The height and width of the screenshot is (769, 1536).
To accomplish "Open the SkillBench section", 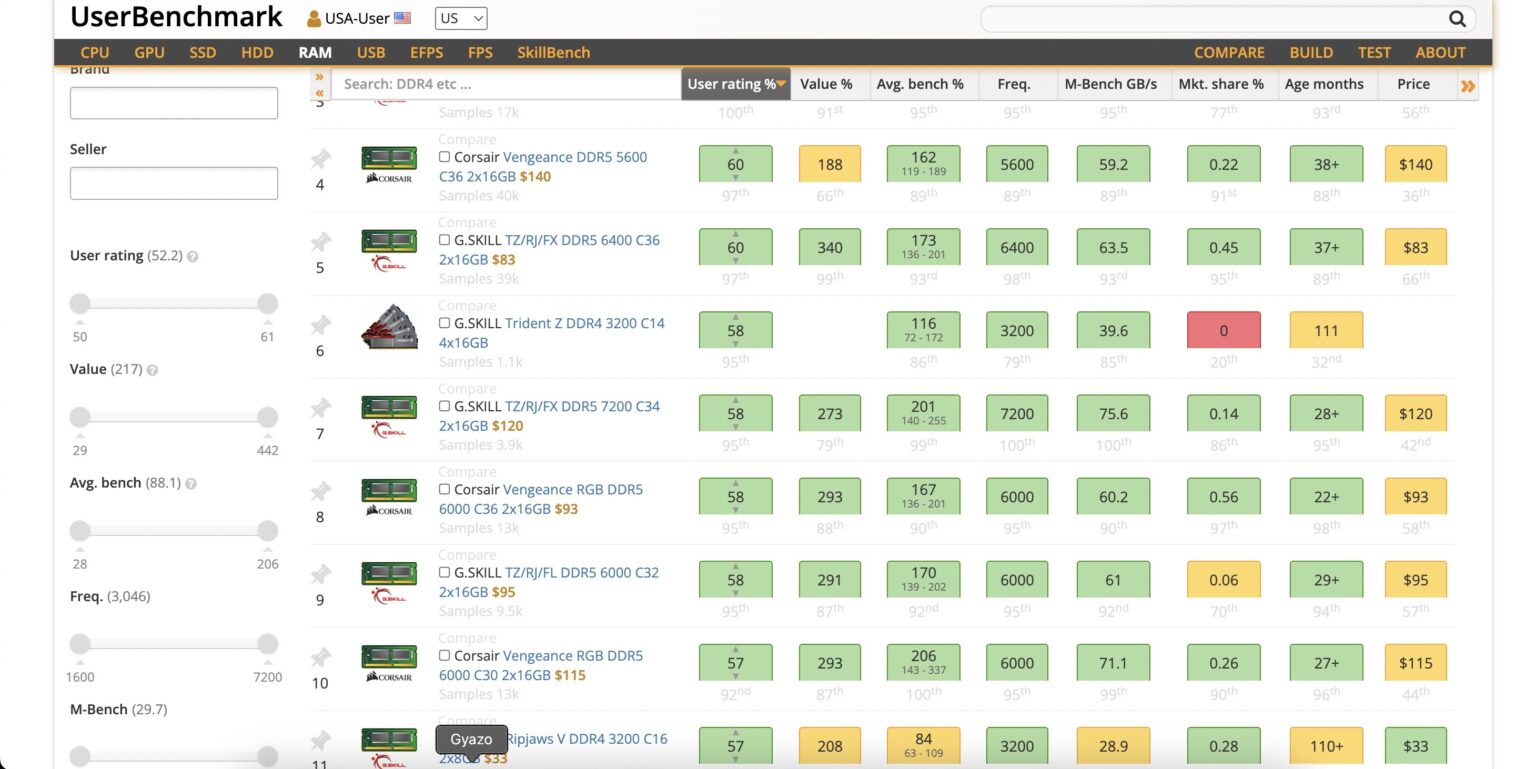I will [x=553, y=52].
